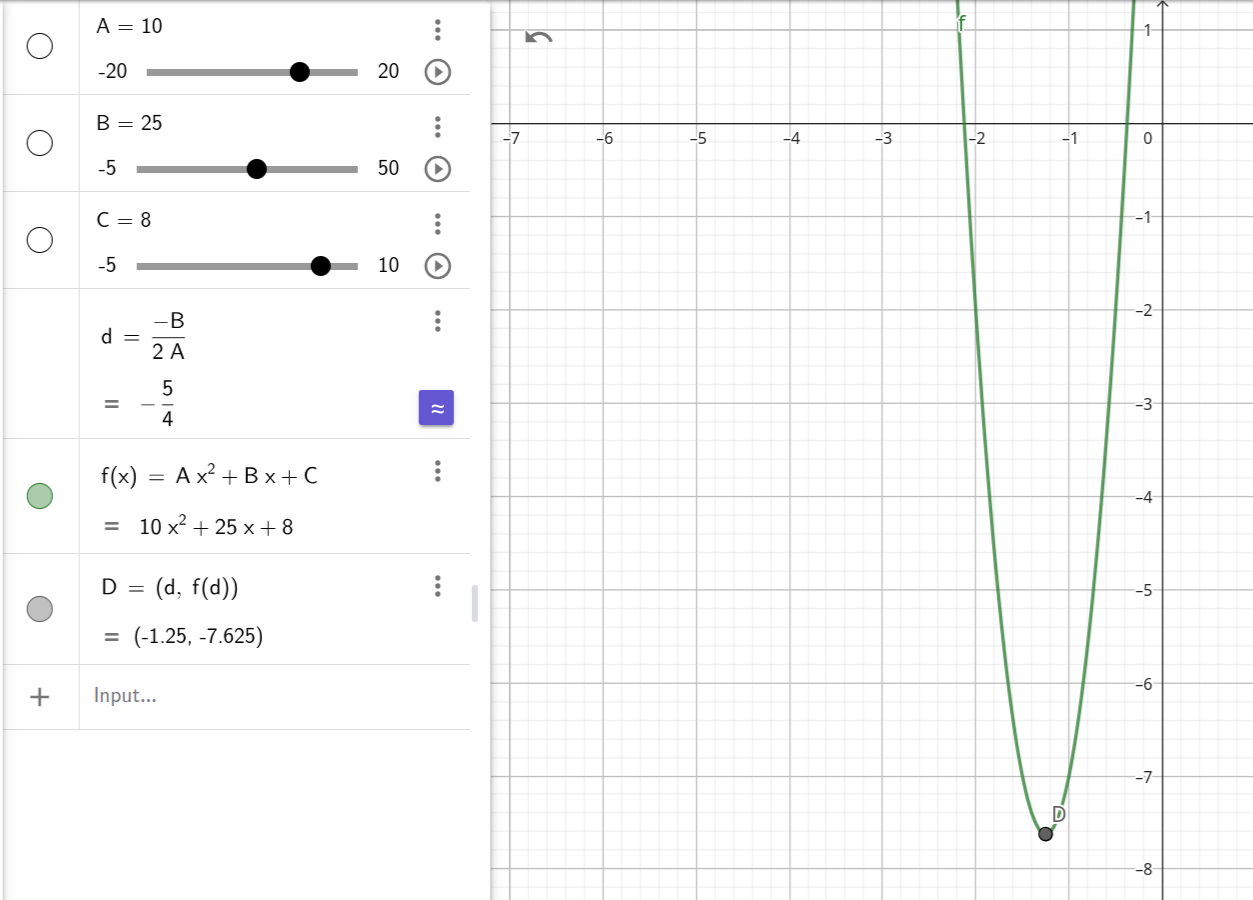Open three-dot menu for function f(x)
Screen dimensions: 1253x900
pos(437,471)
